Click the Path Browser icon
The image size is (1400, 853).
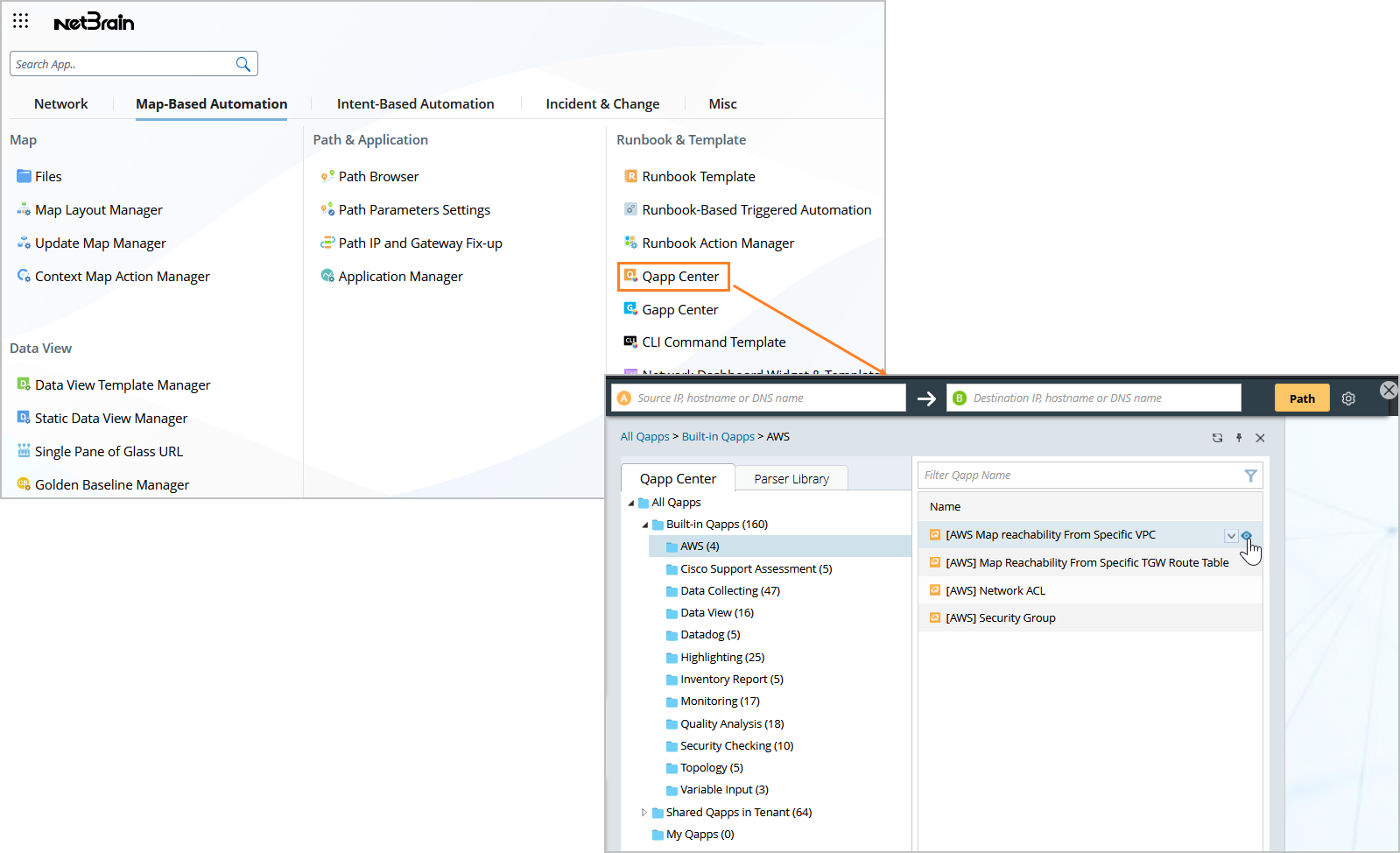tap(327, 176)
